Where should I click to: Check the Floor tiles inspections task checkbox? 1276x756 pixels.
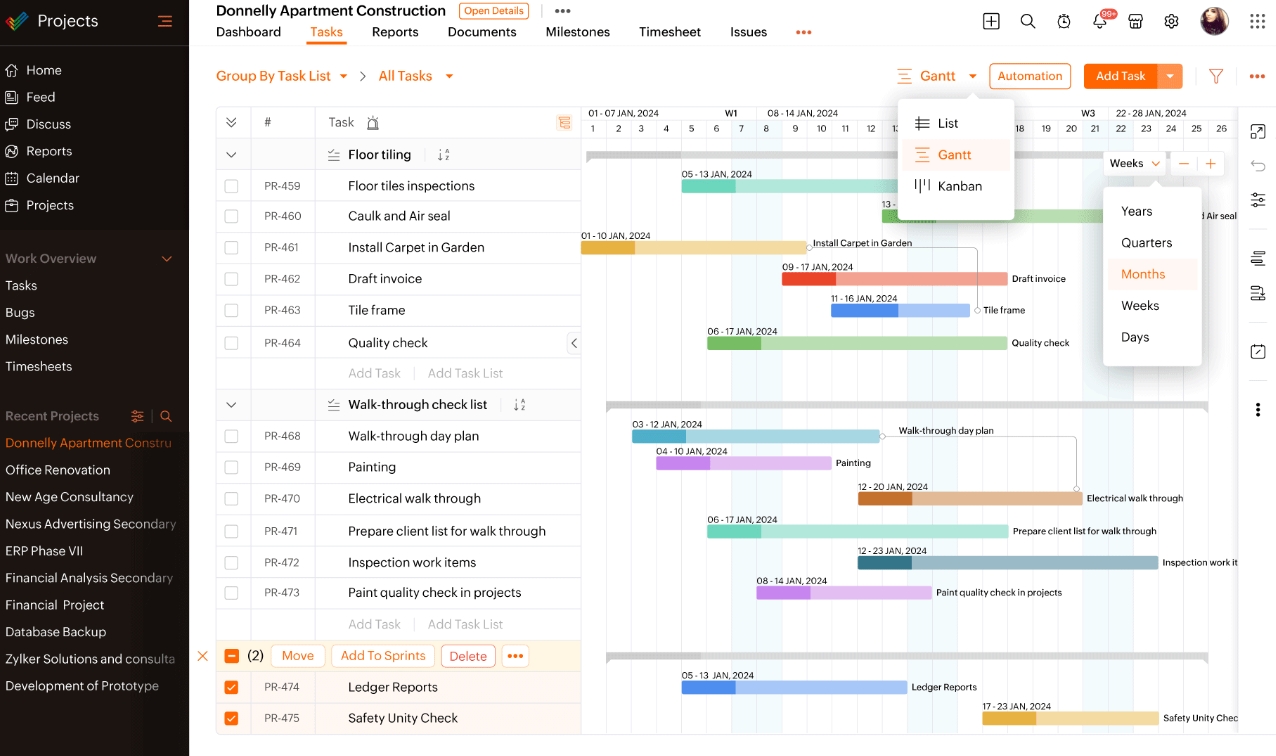231,185
